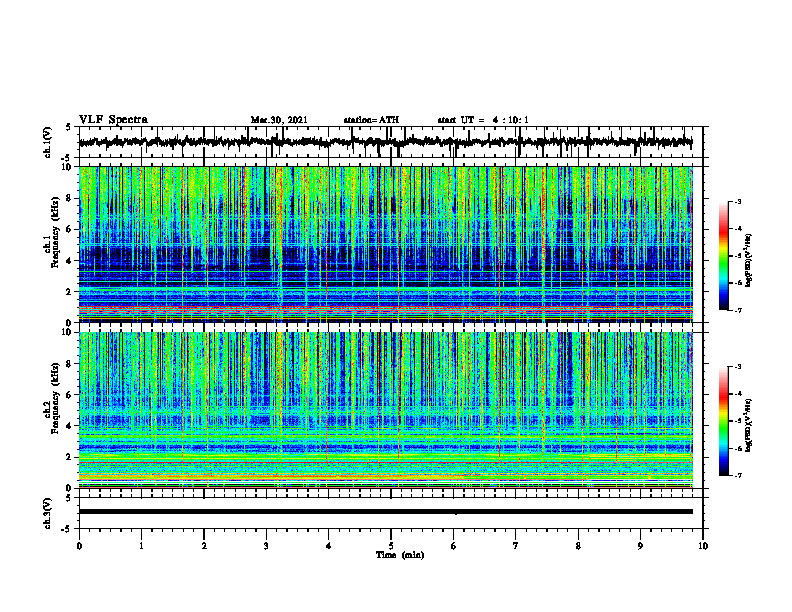The height and width of the screenshot is (612, 792).
Task: Click time axis tick label '3'
Action: coord(266,546)
